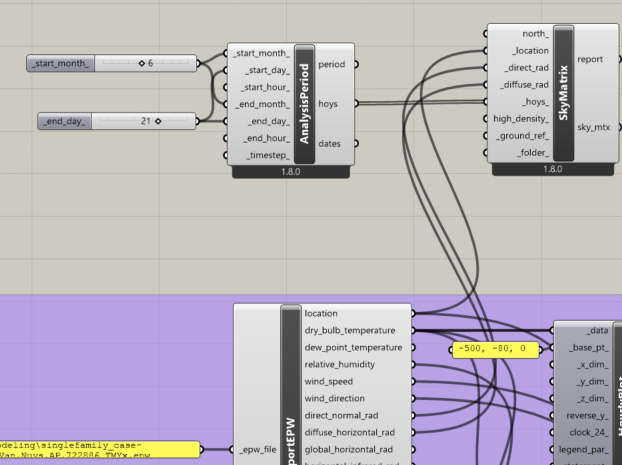Viewport: 622px width, 465px height.
Task: Click the _location input of SkyMatrix
Action: point(530,51)
